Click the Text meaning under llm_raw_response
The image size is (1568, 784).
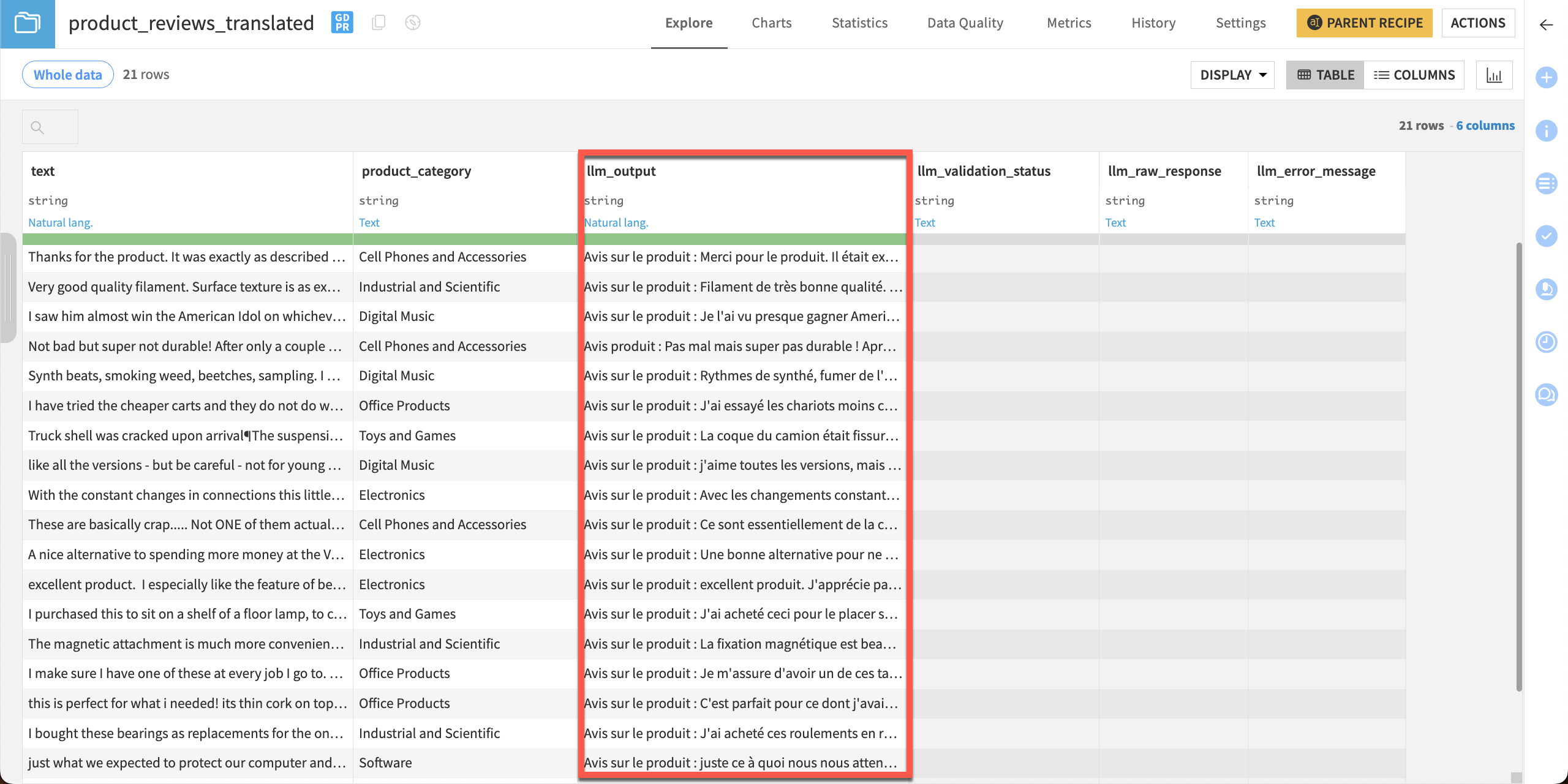click(1115, 222)
